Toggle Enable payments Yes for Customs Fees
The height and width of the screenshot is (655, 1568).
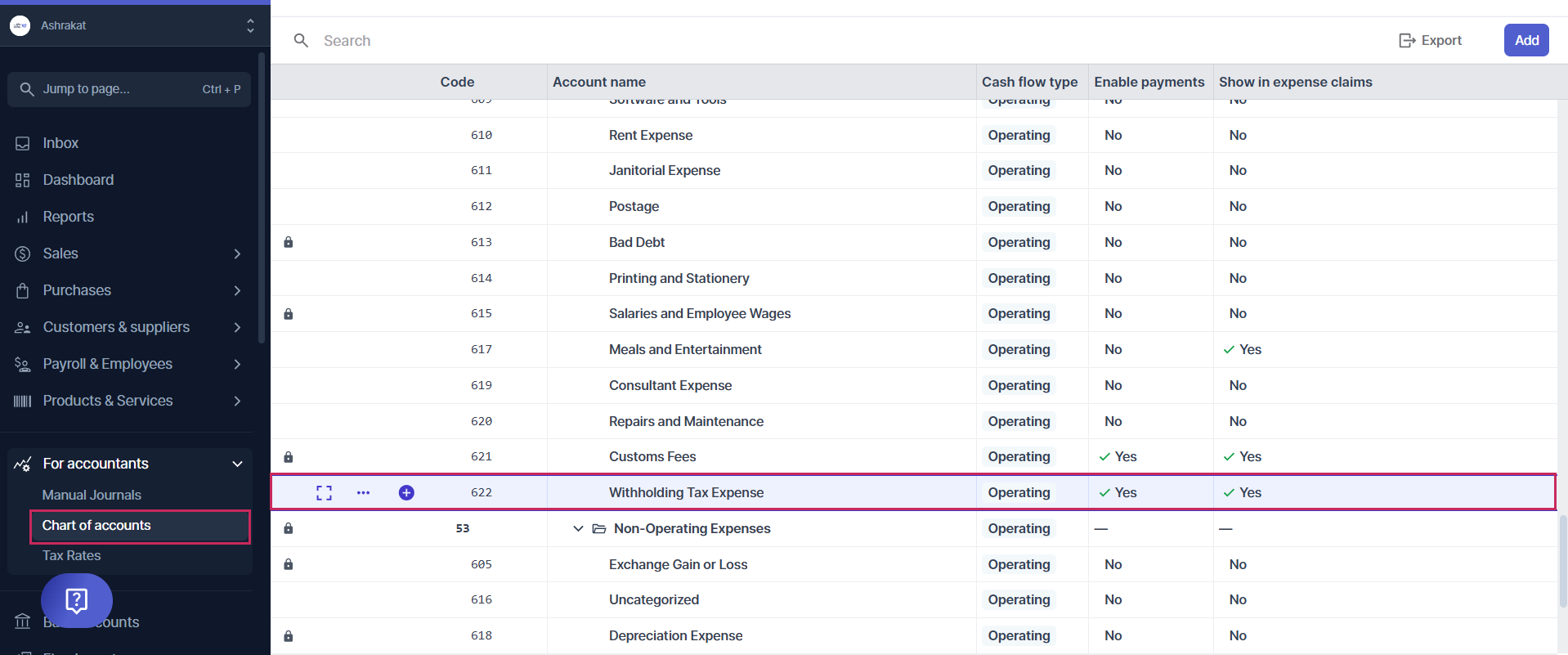coord(1118,456)
